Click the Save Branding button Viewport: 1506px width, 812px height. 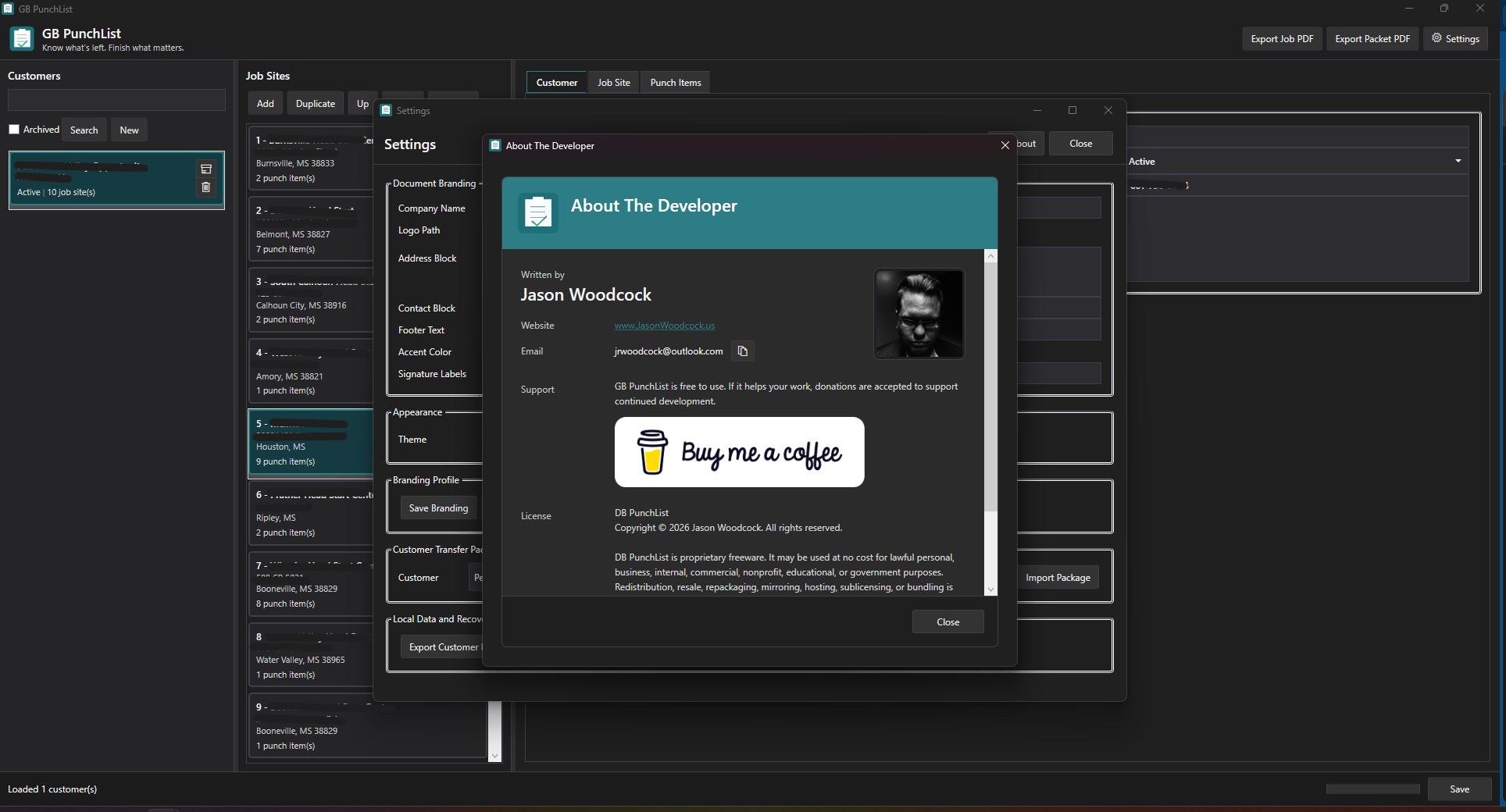(x=438, y=508)
